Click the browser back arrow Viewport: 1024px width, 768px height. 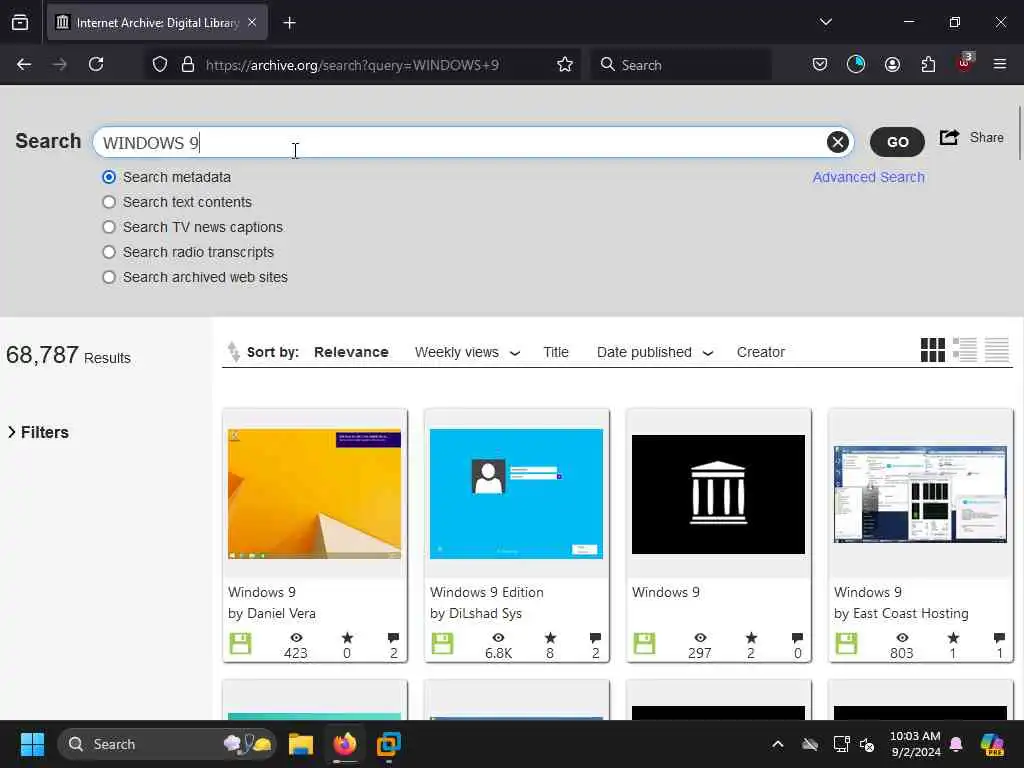click(x=24, y=64)
